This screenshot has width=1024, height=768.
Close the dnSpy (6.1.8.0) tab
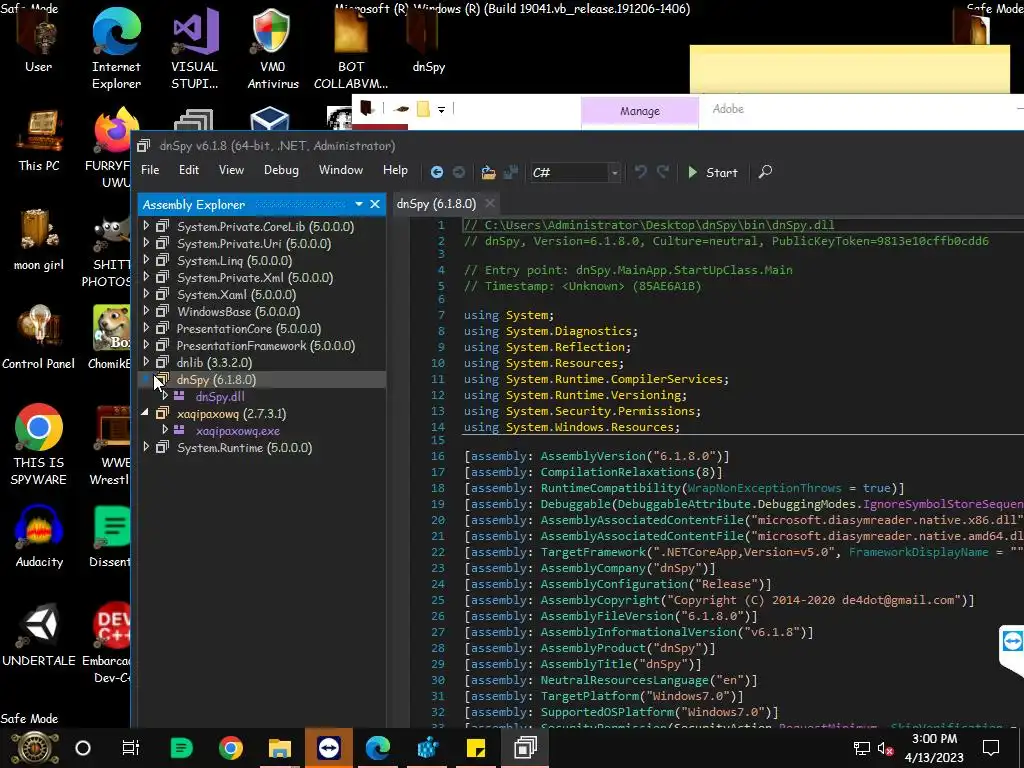[490, 204]
